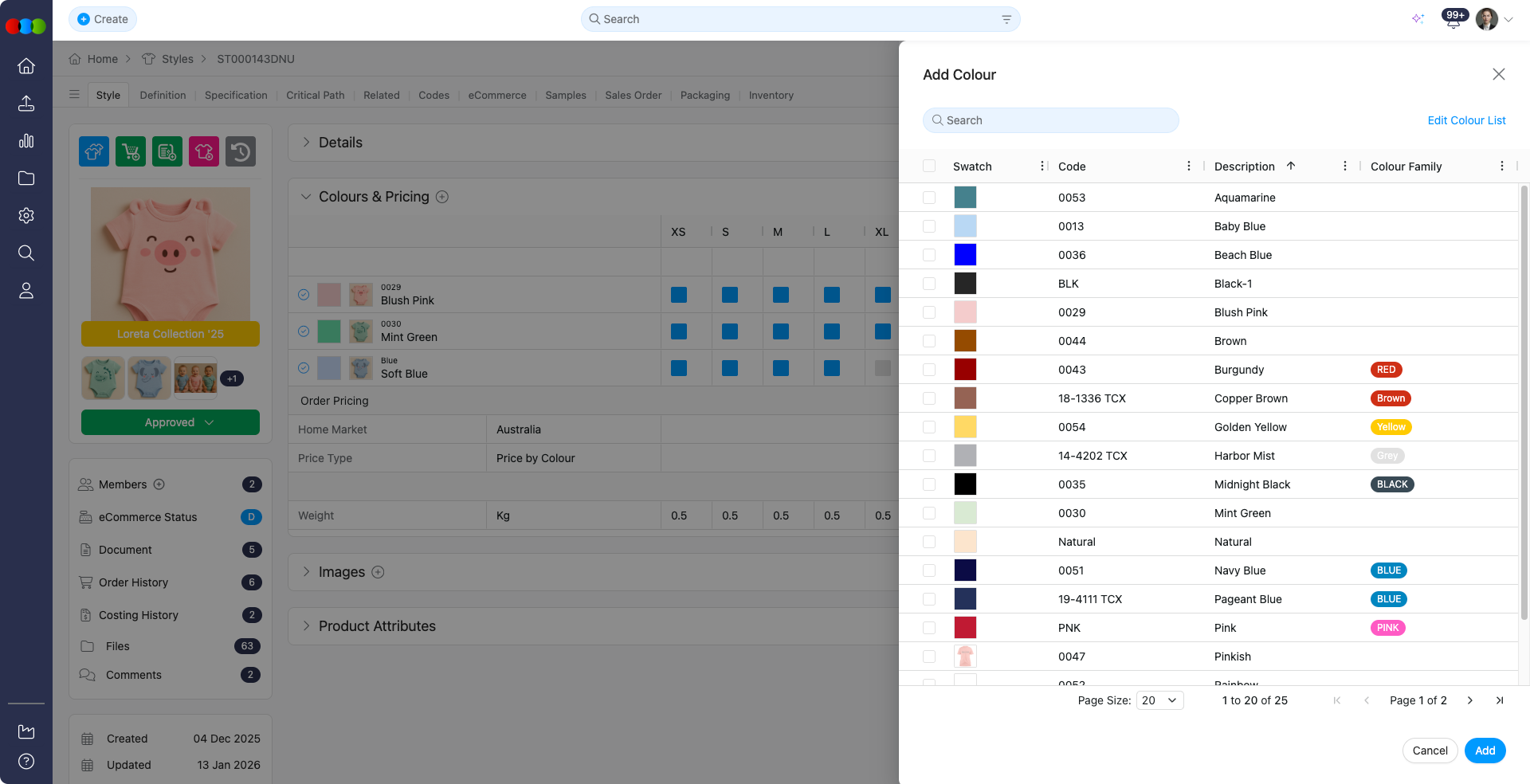Open the Approved status dropdown
Image resolution: width=1530 pixels, height=784 pixels.
coord(171,422)
